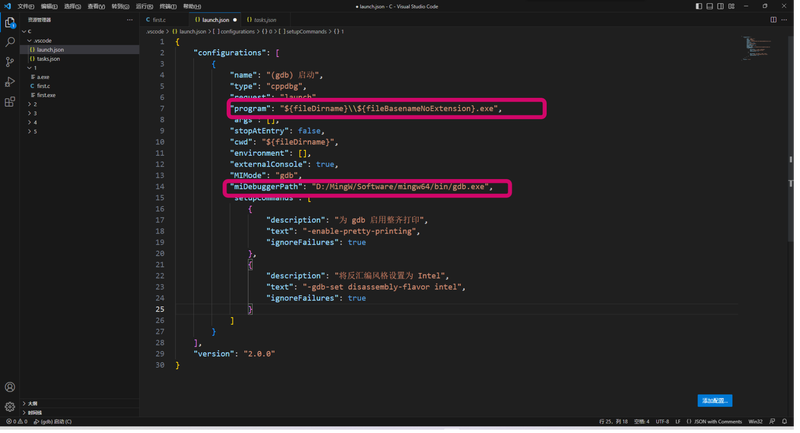Open the Extensions view icon
This screenshot has width=800, height=433.
click(10, 102)
